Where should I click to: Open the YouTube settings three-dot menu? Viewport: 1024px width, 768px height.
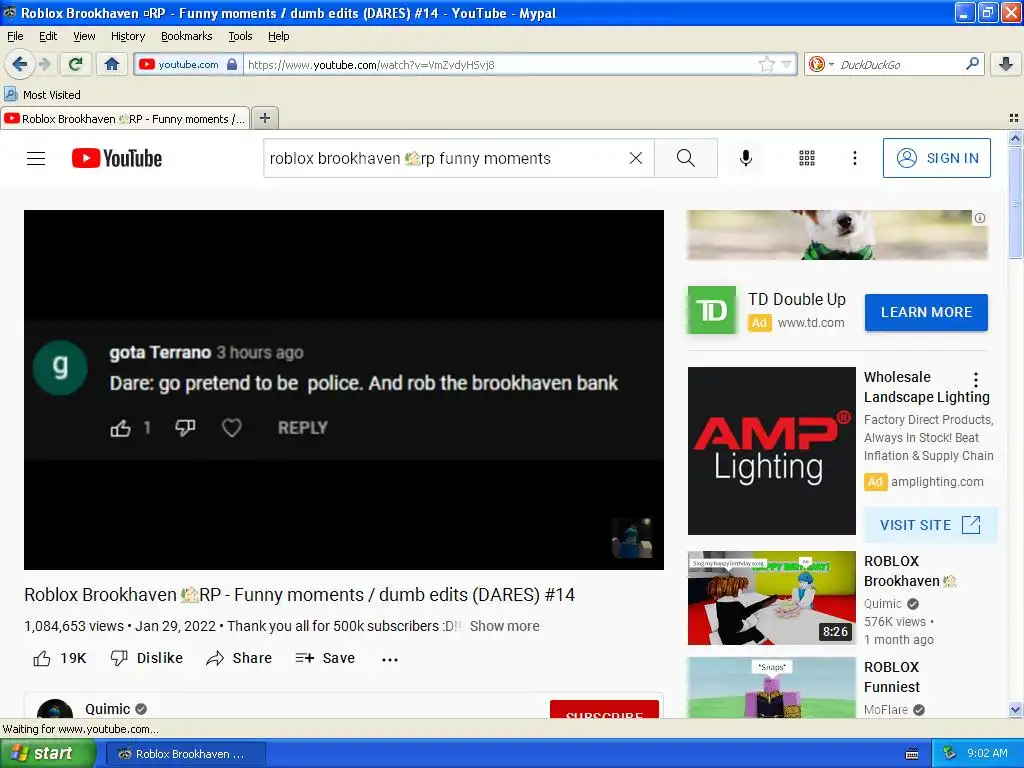[854, 158]
